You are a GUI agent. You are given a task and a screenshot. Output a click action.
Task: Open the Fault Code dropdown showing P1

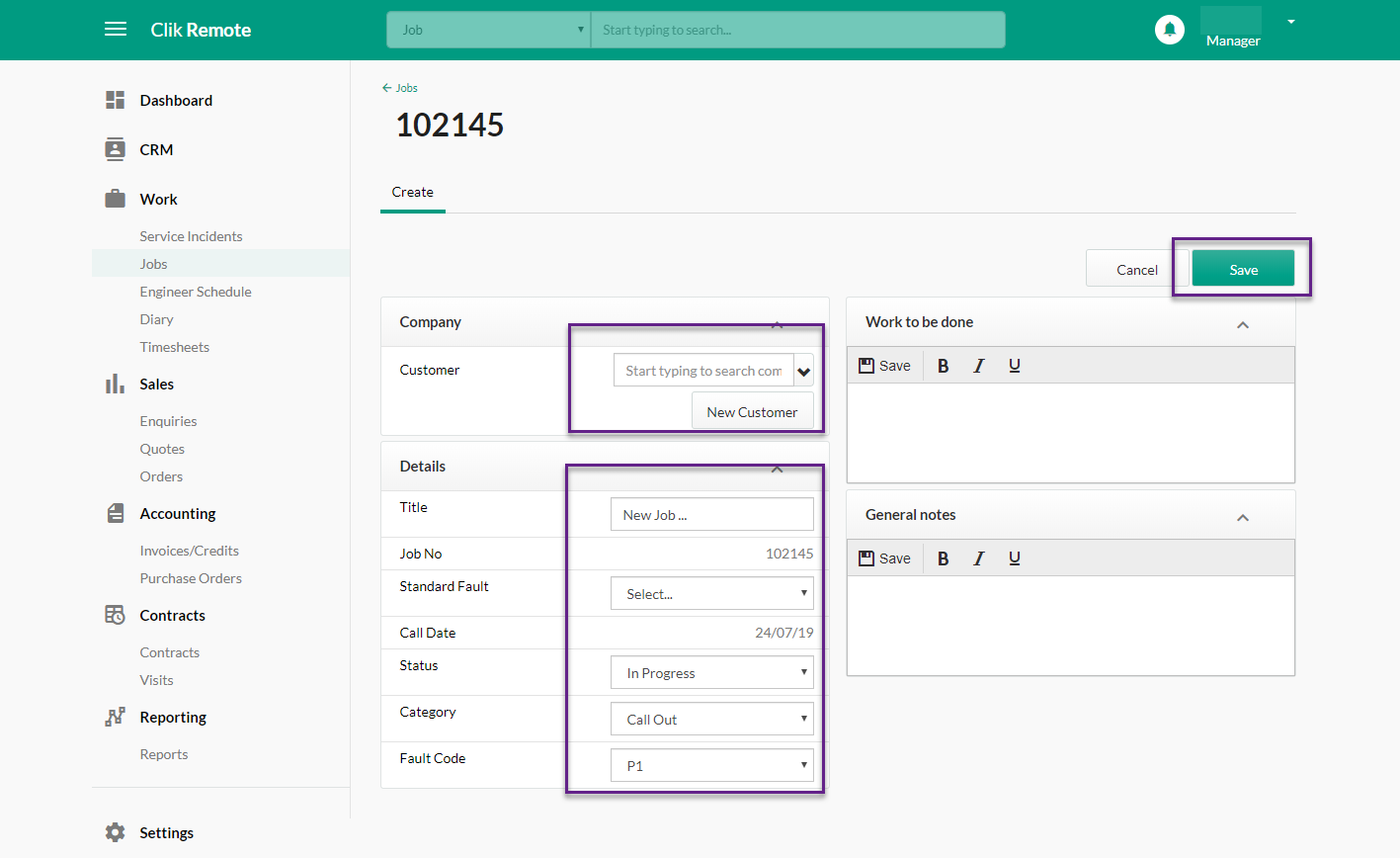click(711, 764)
